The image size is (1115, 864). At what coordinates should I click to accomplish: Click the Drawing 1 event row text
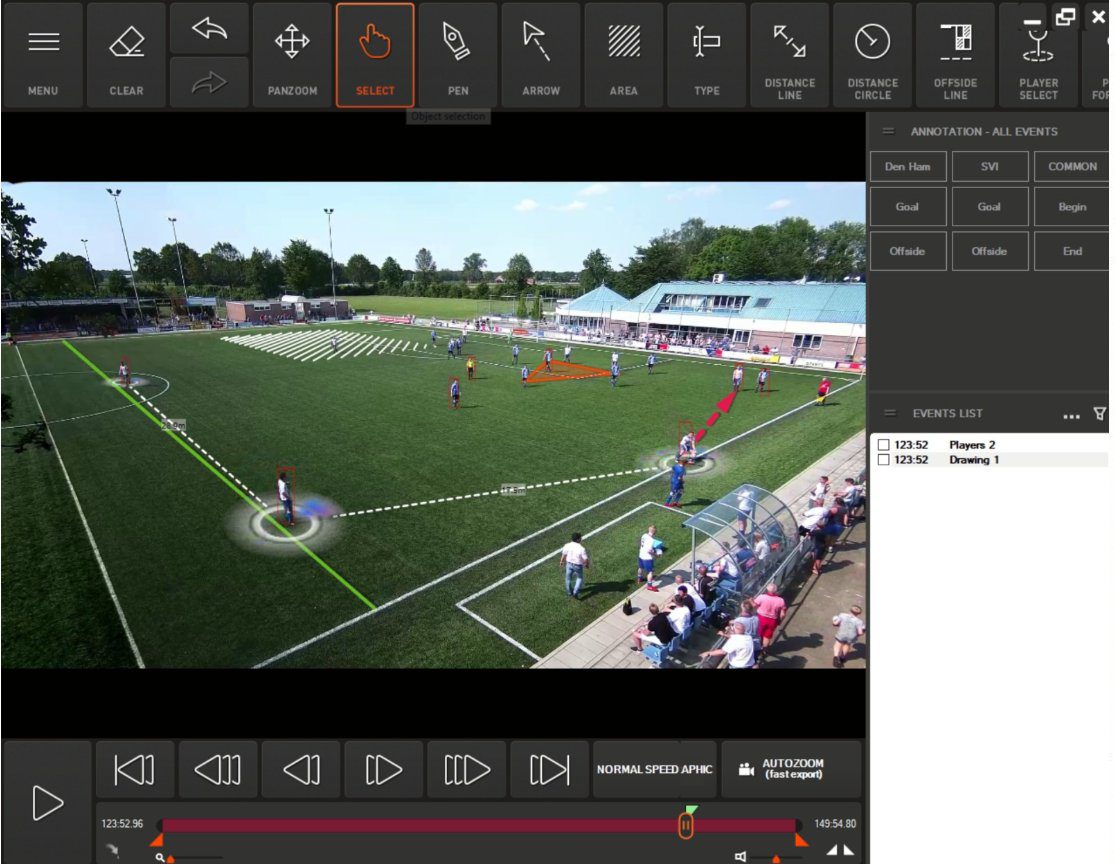point(974,459)
